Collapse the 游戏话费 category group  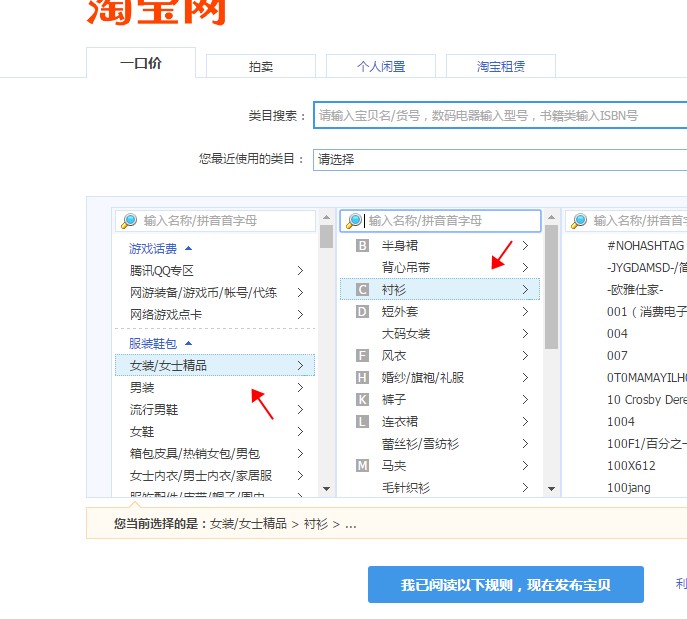(160, 249)
